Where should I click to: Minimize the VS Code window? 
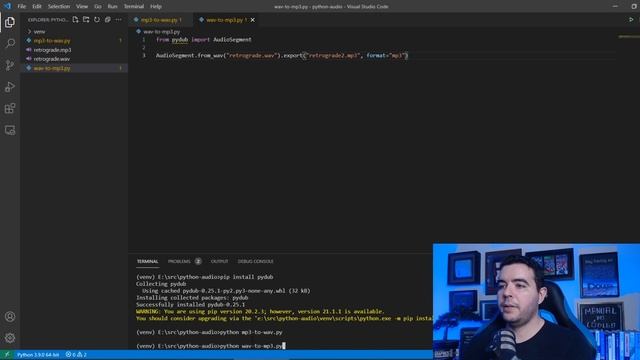click(615, 6)
